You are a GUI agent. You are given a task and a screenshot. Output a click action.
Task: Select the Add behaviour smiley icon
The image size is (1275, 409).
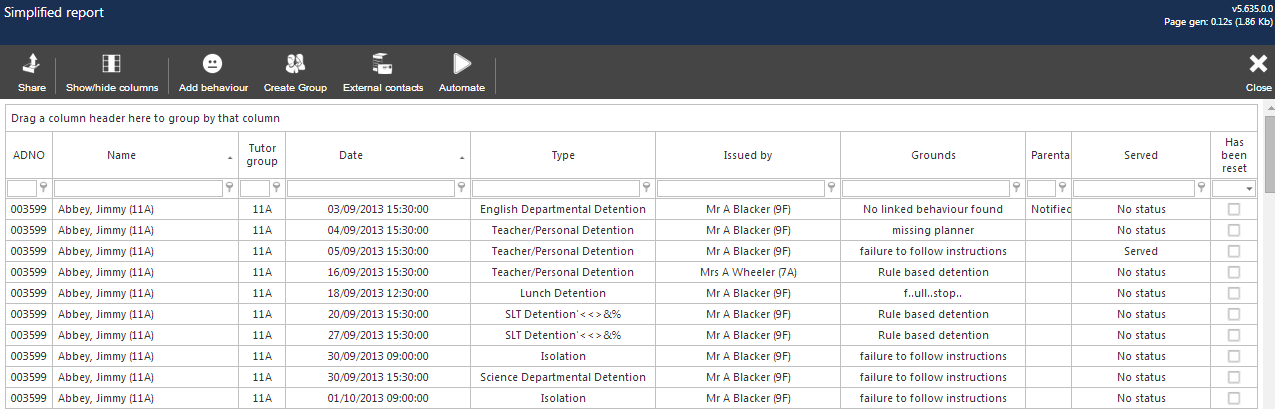point(213,64)
